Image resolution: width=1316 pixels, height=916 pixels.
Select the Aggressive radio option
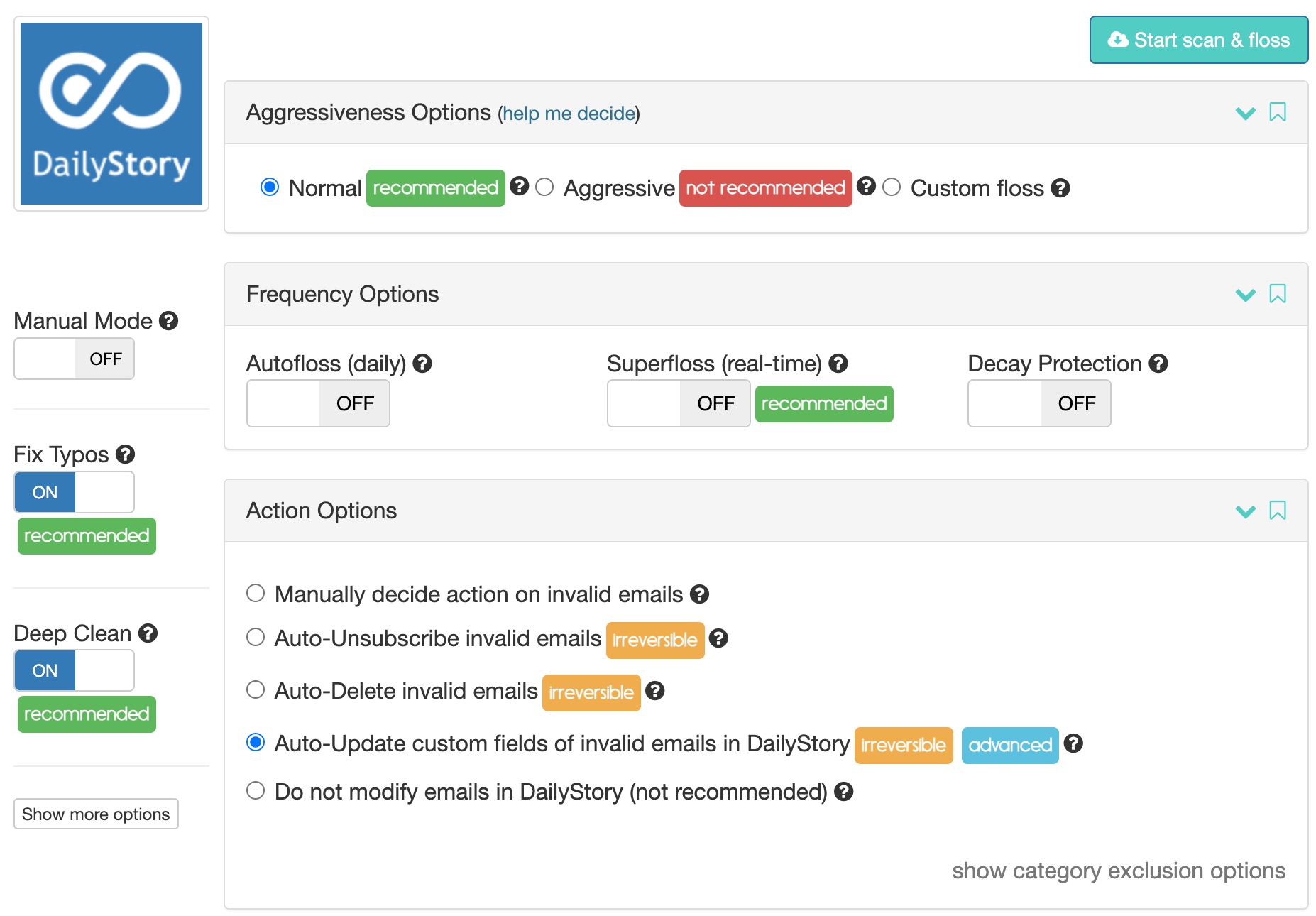(544, 187)
